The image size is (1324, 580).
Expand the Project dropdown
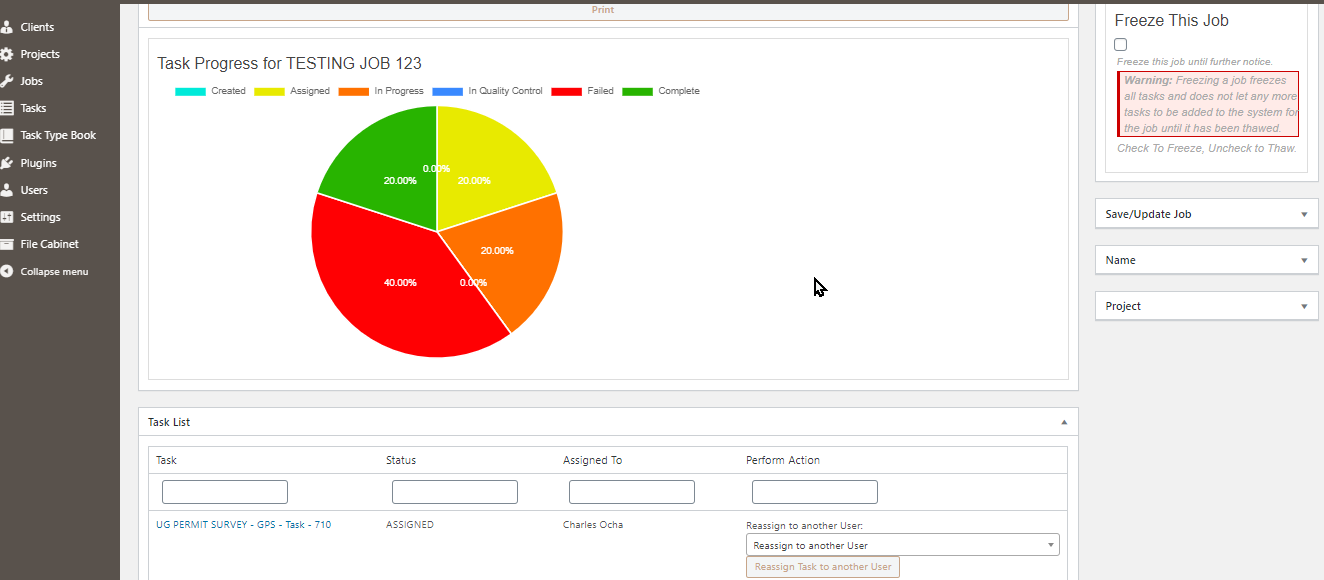tap(1206, 305)
